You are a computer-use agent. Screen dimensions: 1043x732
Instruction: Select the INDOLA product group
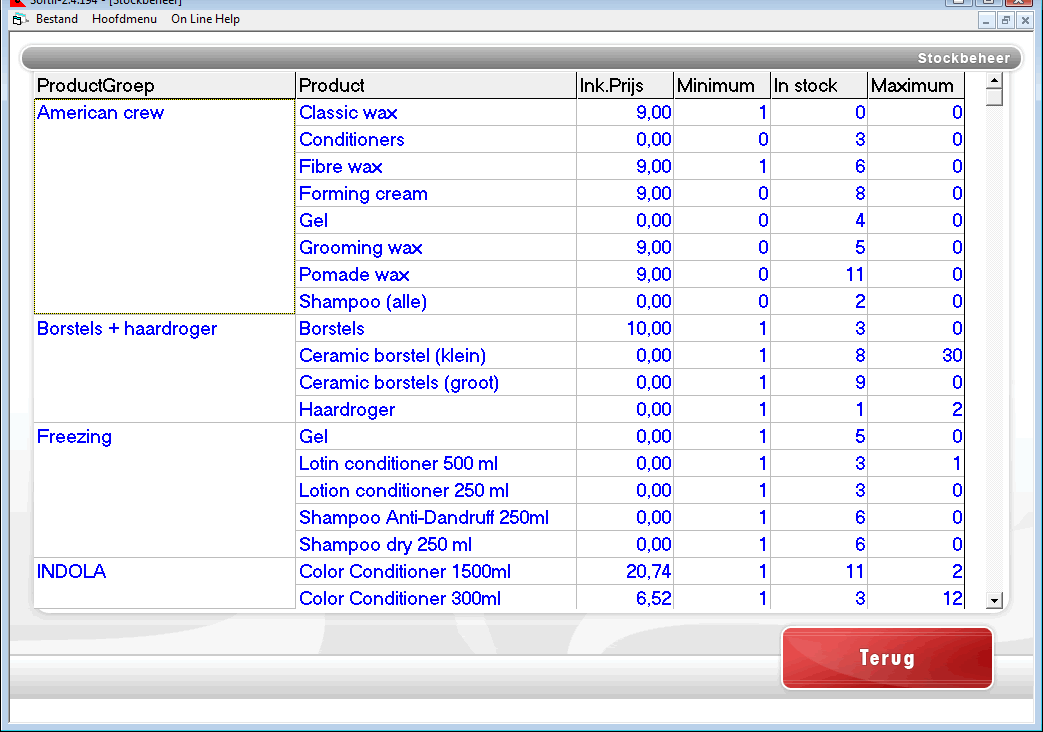[x=164, y=583]
